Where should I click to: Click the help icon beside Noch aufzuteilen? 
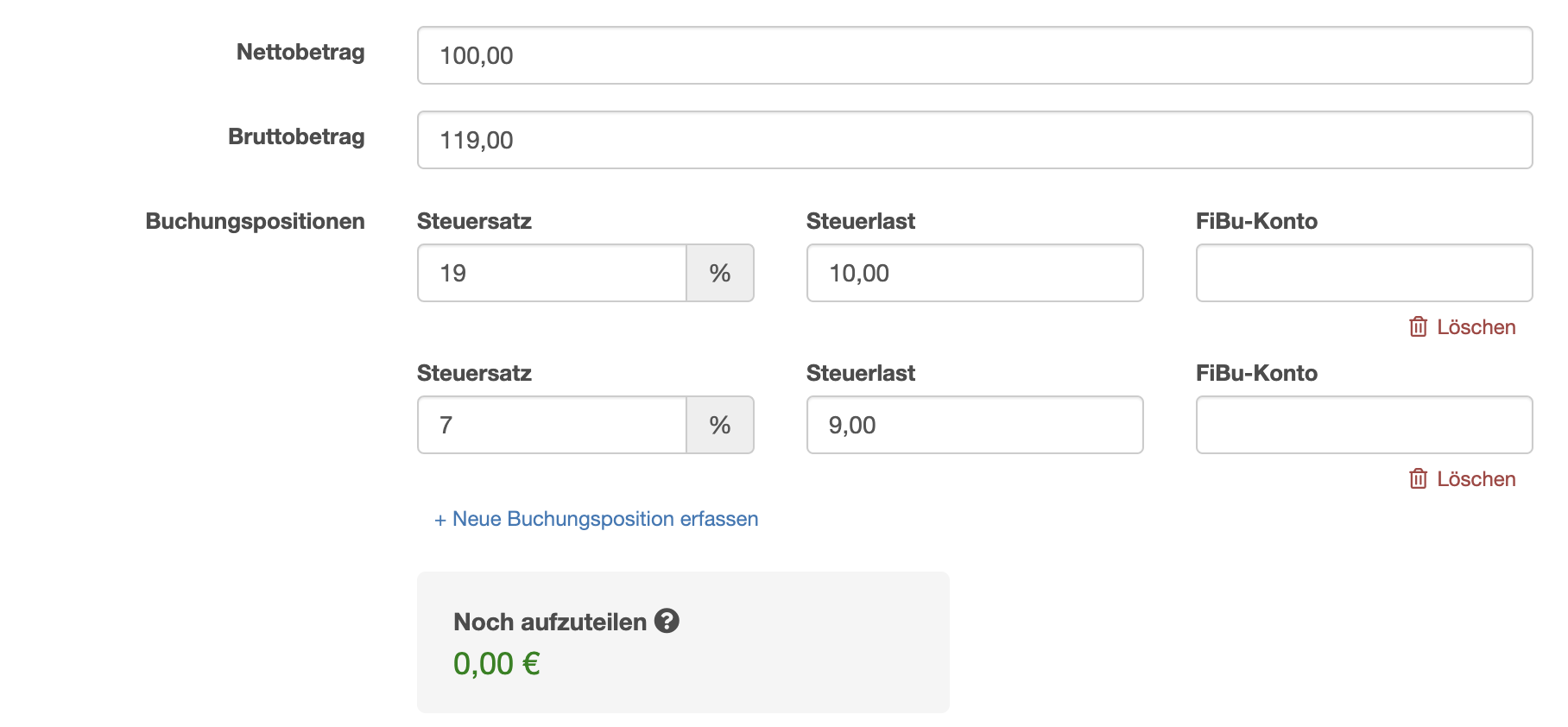pyautogui.click(x=667, y=621)
